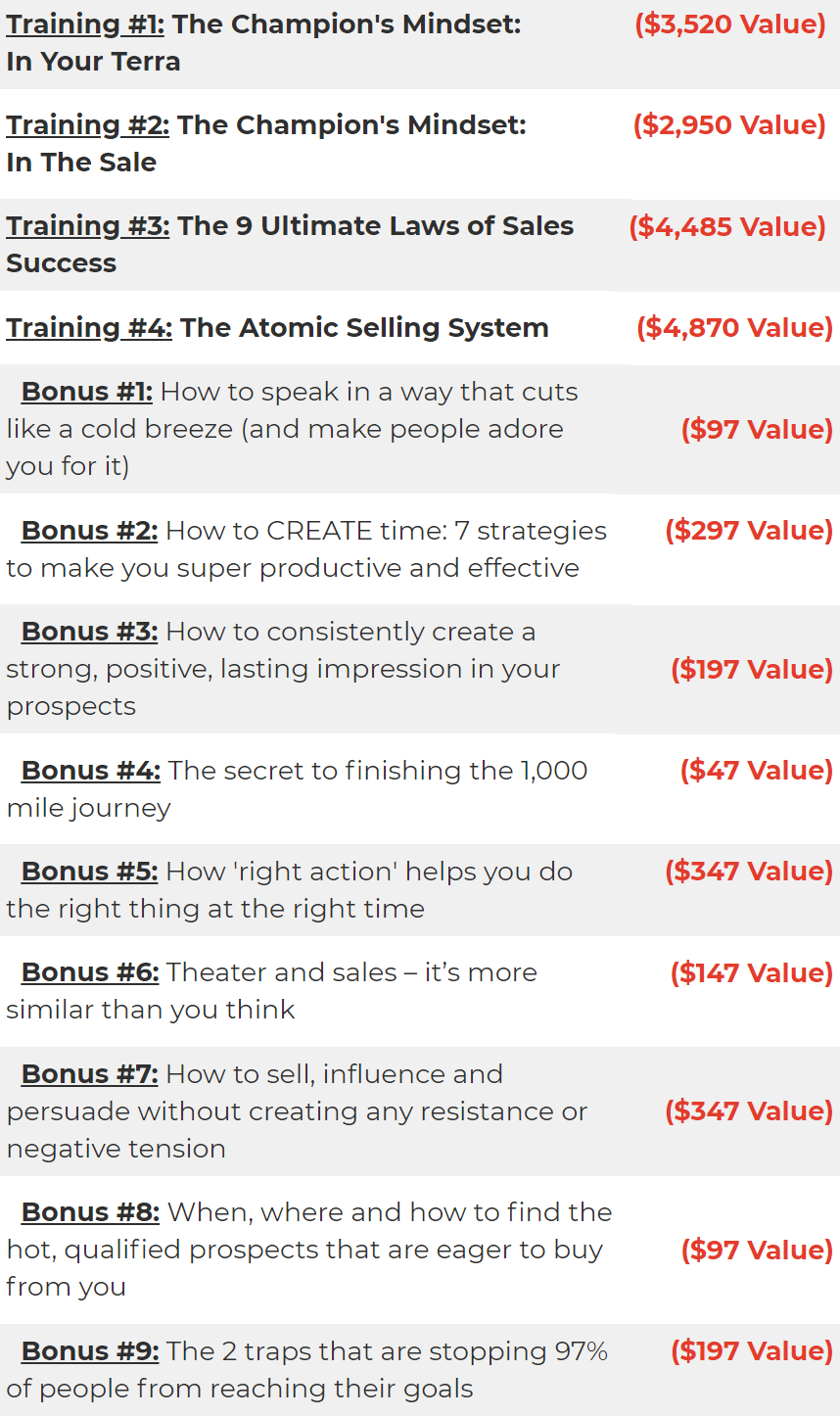Click the "($4,485 Value)" red text
Viewport: 840px width, 1417px height.
tap(727, 227)
